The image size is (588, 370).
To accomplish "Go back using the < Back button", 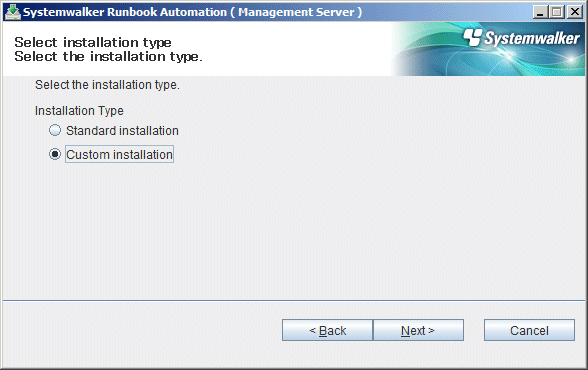I will click(327, 330).
